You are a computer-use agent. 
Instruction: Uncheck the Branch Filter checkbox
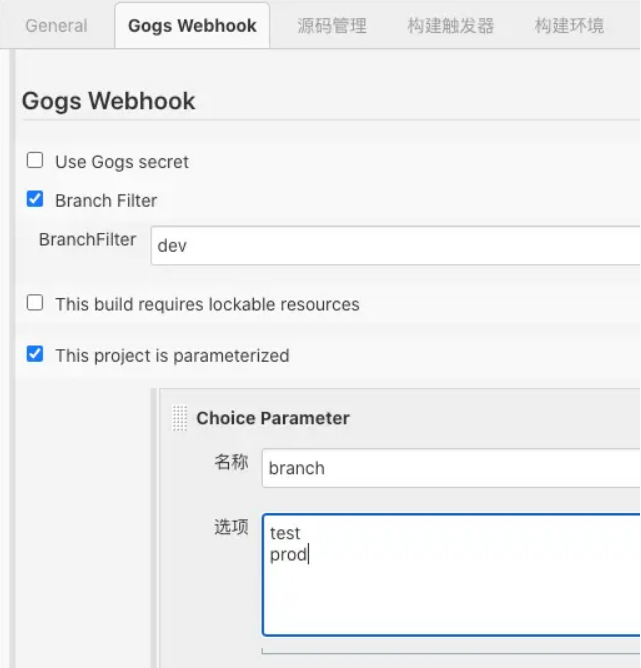(35, 199)
